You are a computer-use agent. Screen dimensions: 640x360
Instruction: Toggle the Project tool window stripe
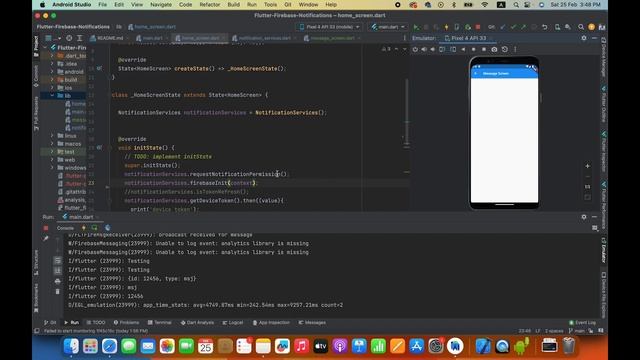pos(36,46)
